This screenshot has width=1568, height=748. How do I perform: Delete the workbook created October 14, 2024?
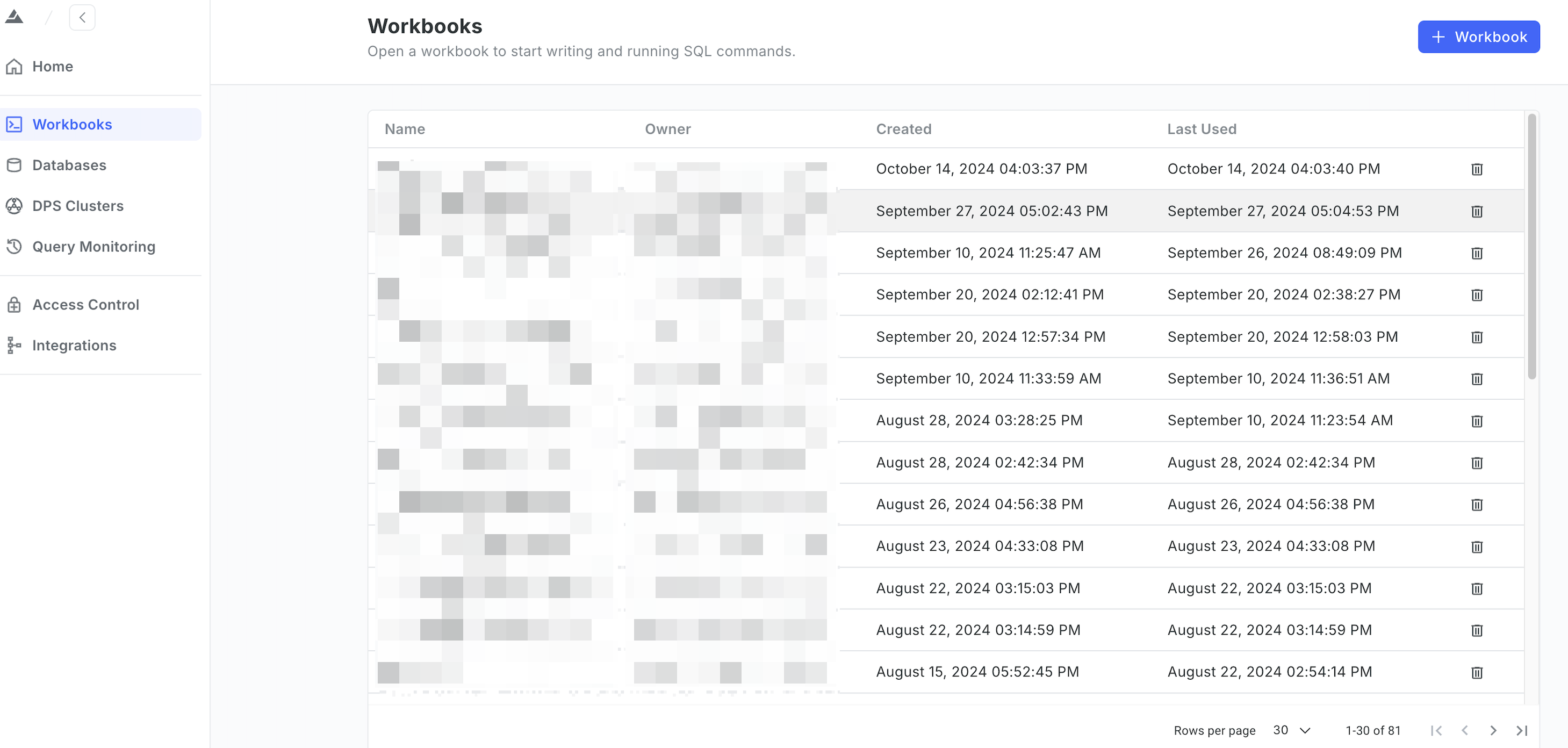click(1477, 169)
